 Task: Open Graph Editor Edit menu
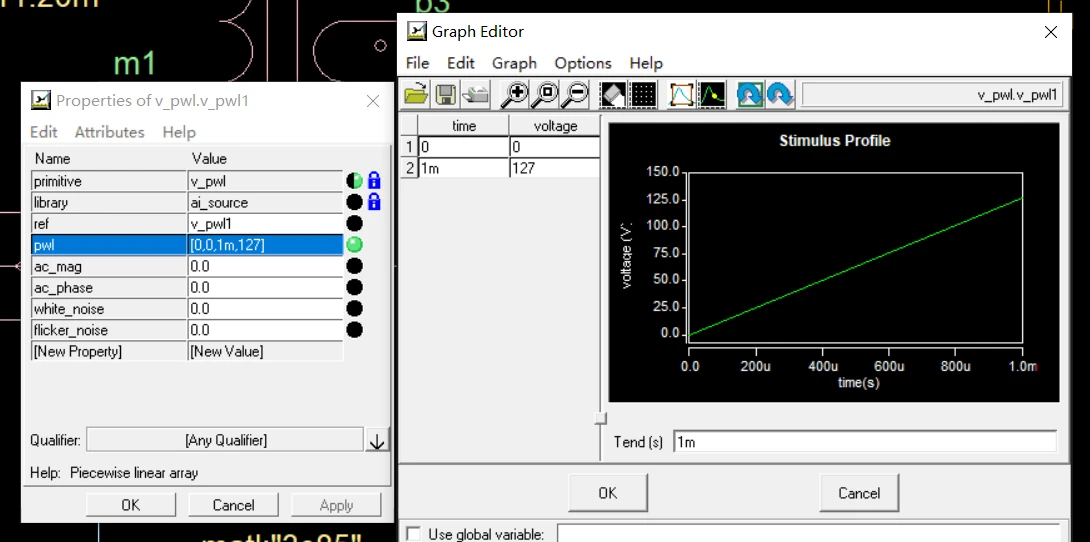(460, 63)
